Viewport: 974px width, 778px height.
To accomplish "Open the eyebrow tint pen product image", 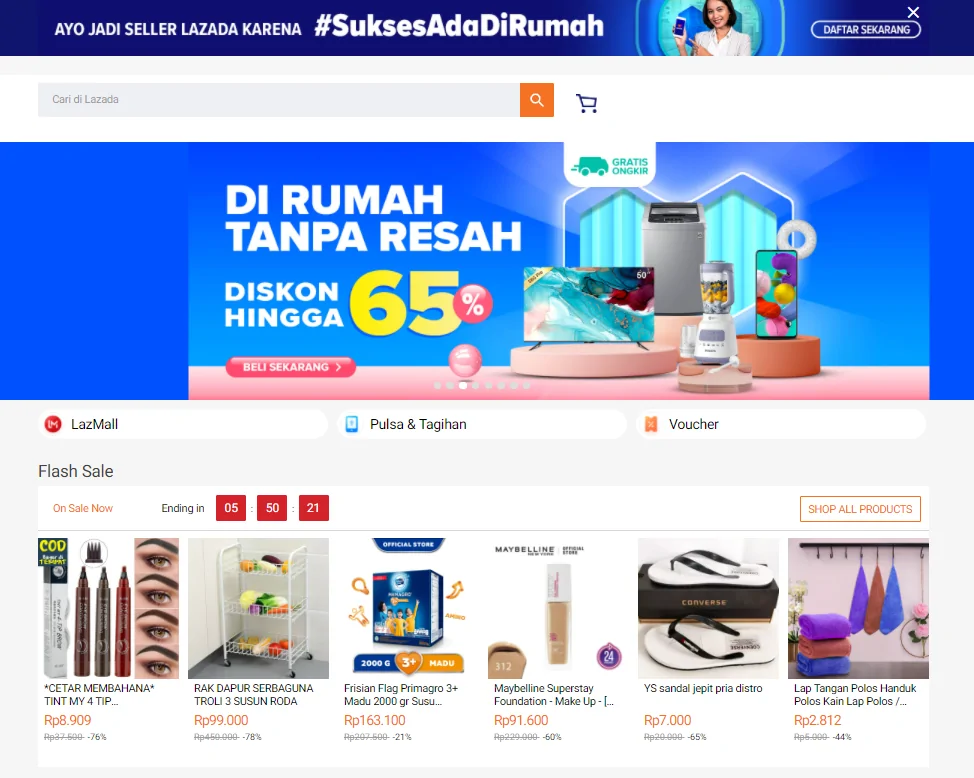I will (x=108, y=608).
